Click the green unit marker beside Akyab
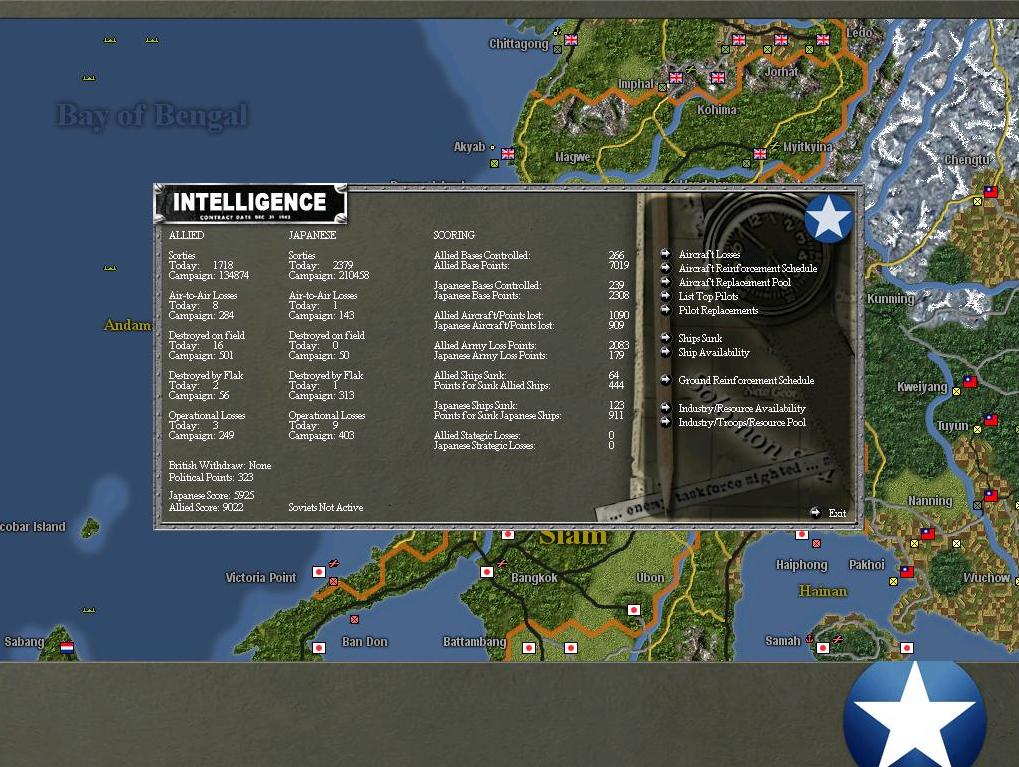 point(494,164)
